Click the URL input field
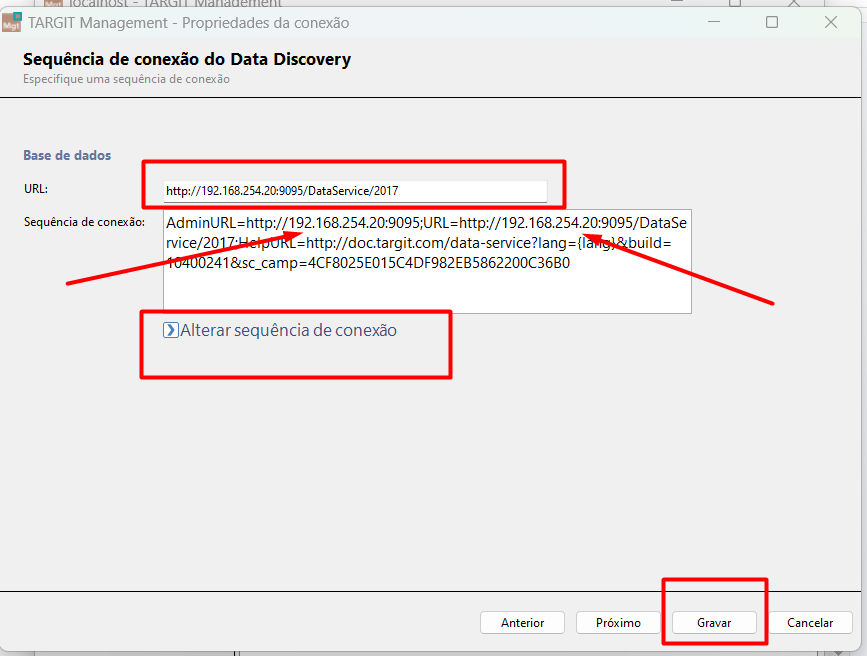This screenshot has width=867, height=656. coord(356,191)
